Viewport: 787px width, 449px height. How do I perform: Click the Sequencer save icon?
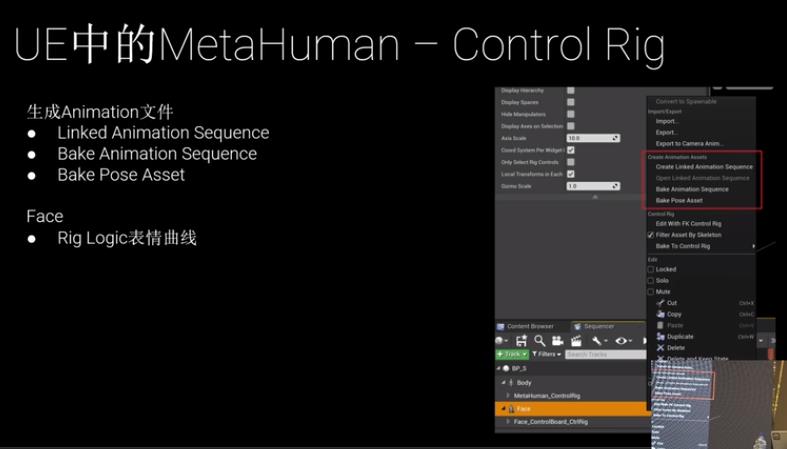click(521, 341)
